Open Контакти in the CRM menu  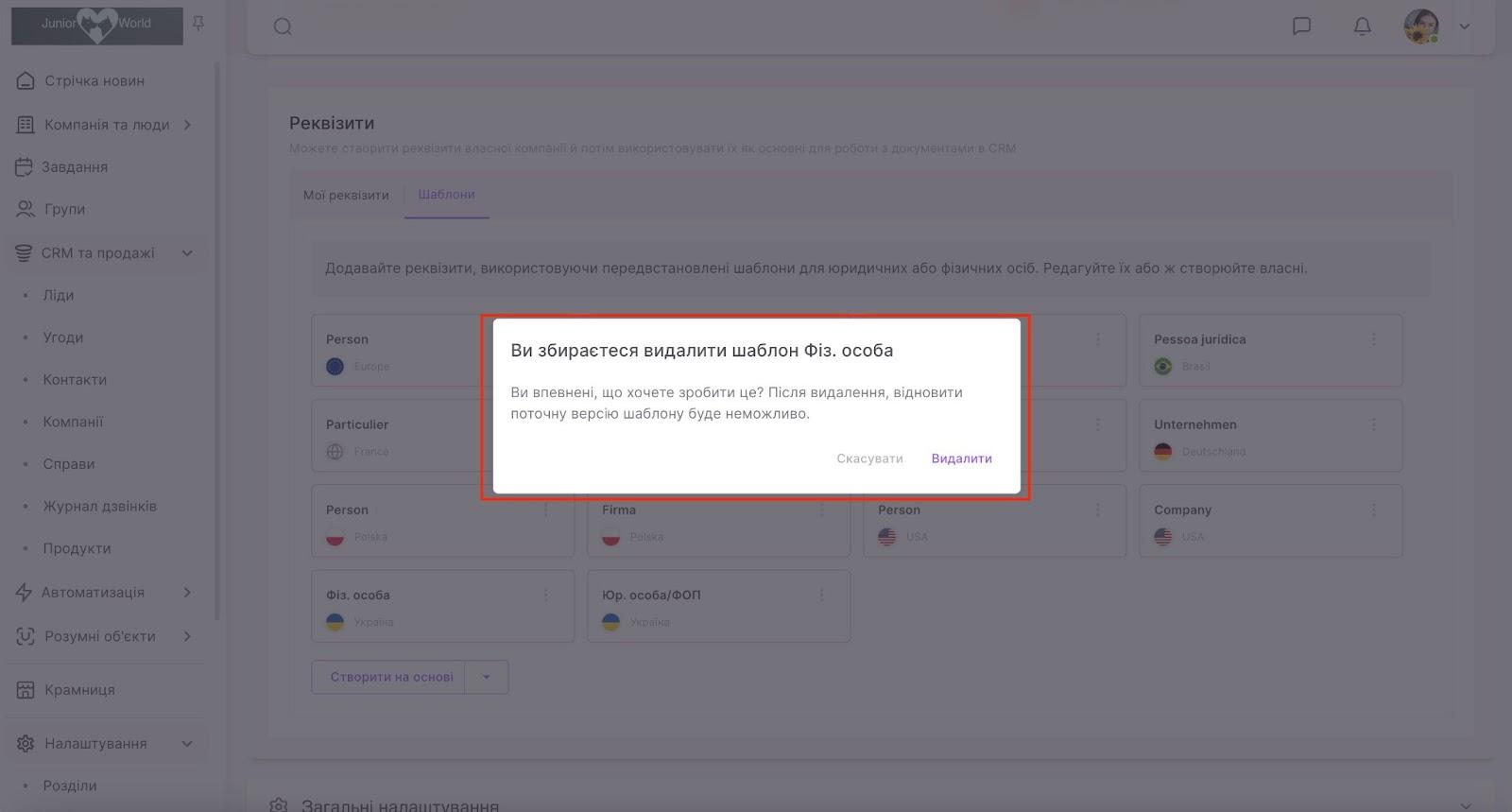(75, 380)
